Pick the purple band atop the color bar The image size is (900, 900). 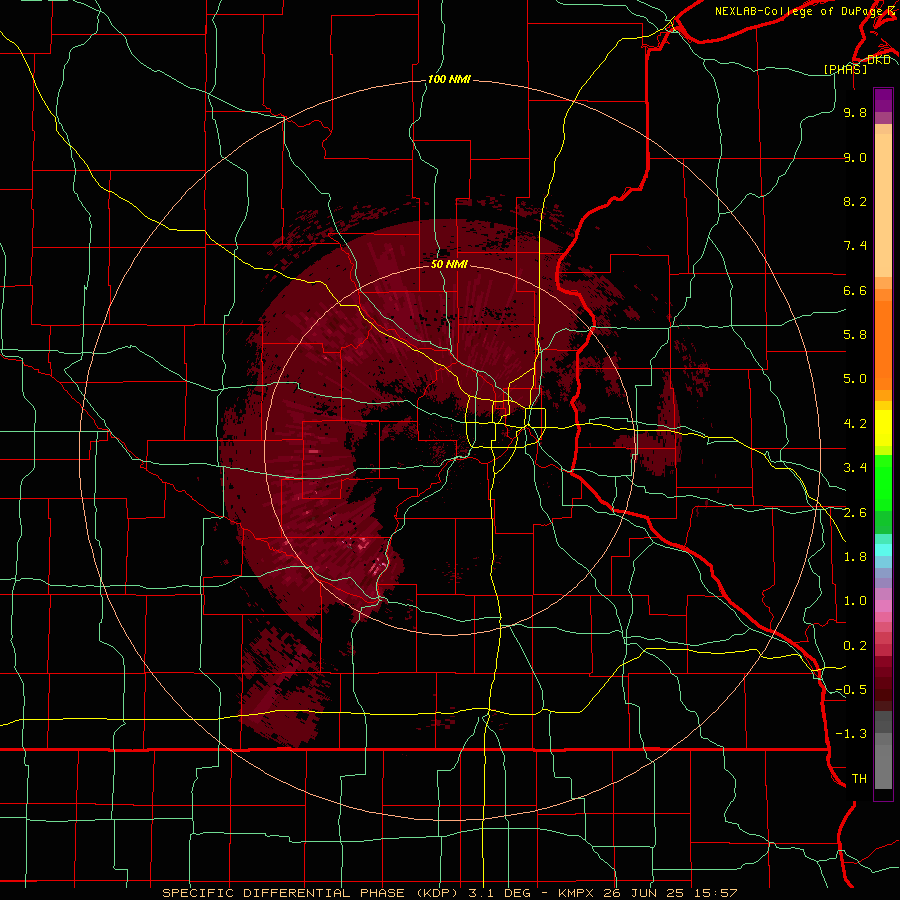click(x=883, y=100)
